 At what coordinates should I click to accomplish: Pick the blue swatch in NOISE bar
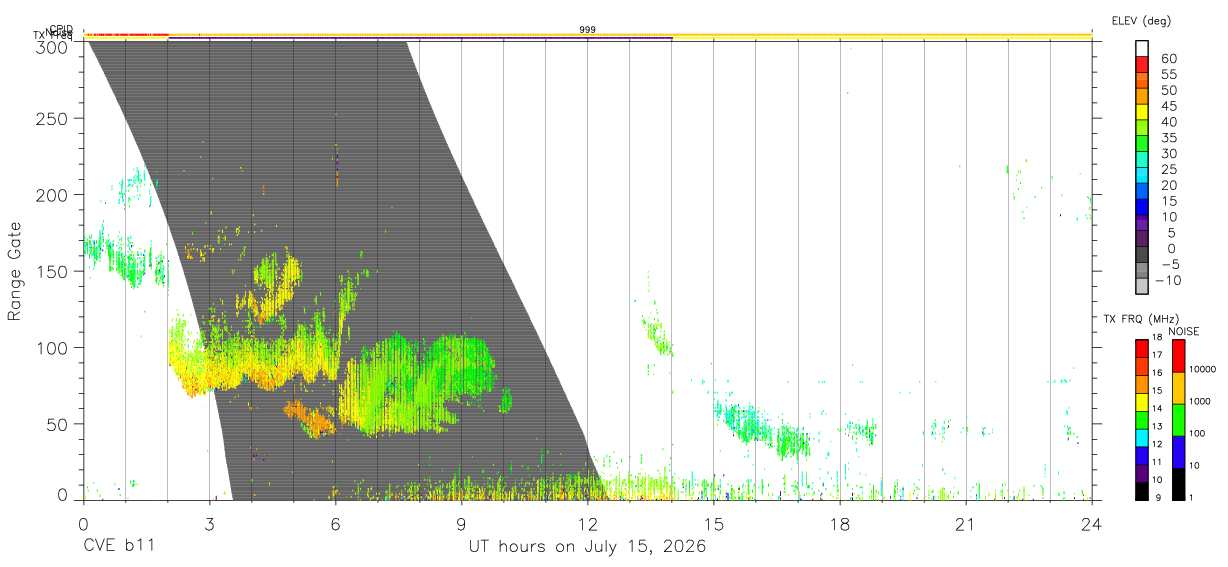(1179, 452)
